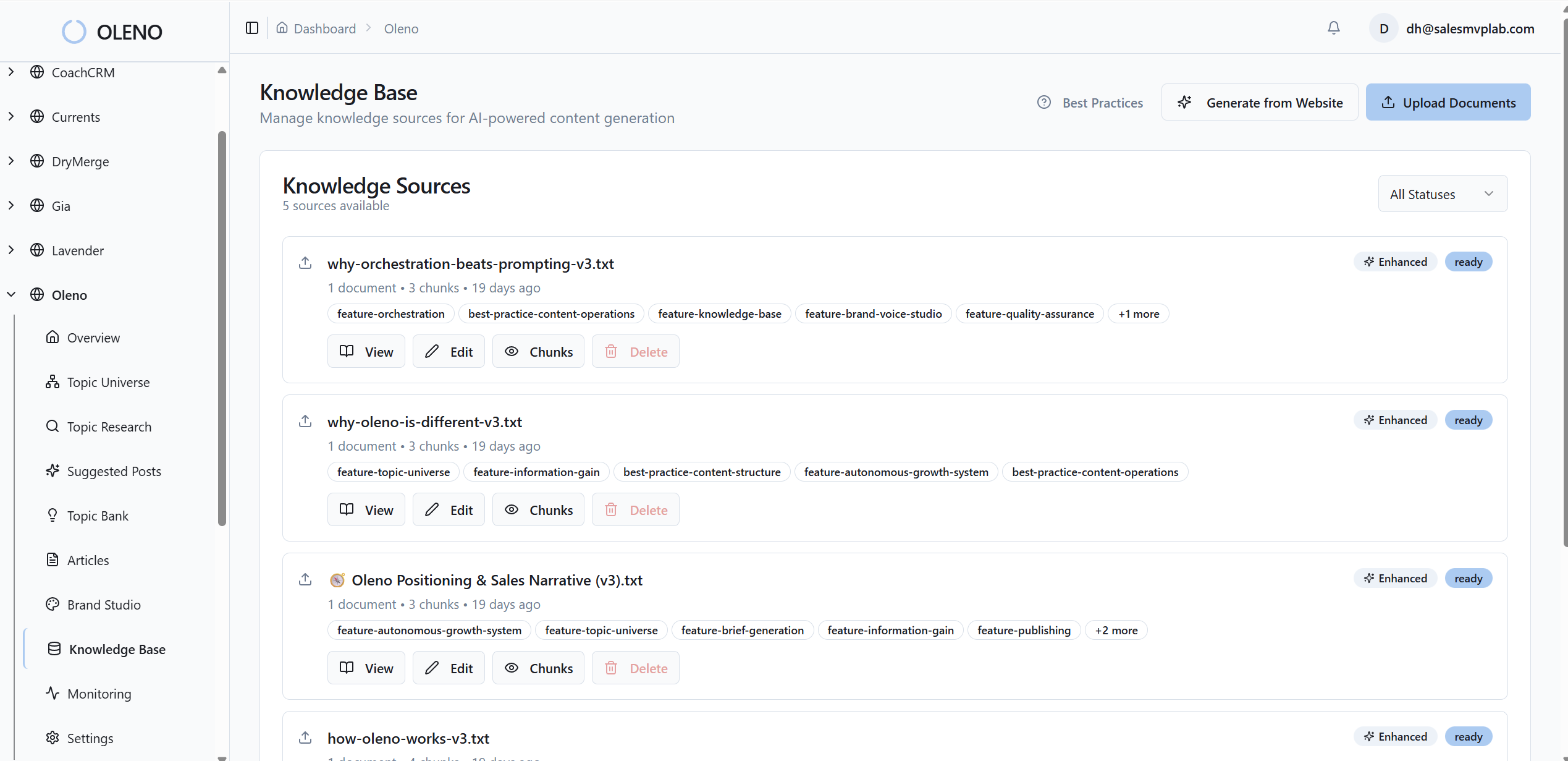Expand the CoachCRM workspace
This screenshot has width=1568, height=761.
tap(11, 72)
